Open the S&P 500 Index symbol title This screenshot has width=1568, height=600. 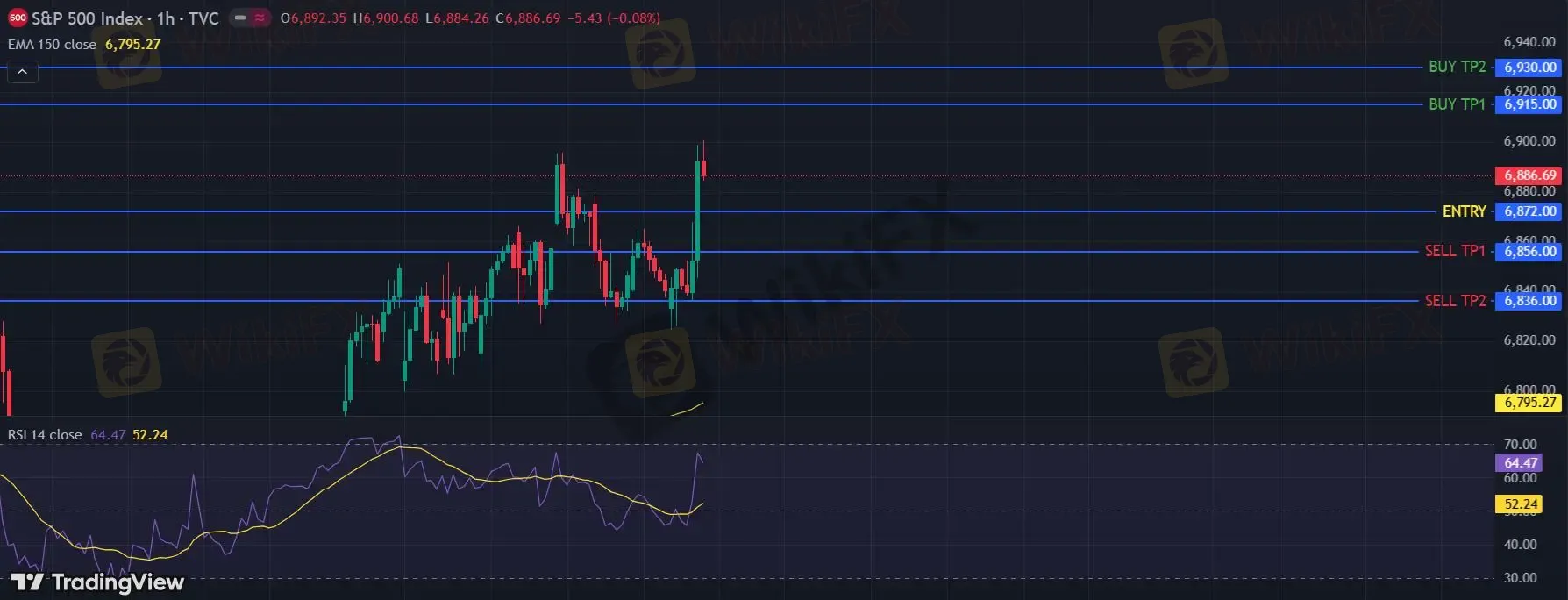click(125, 18)
